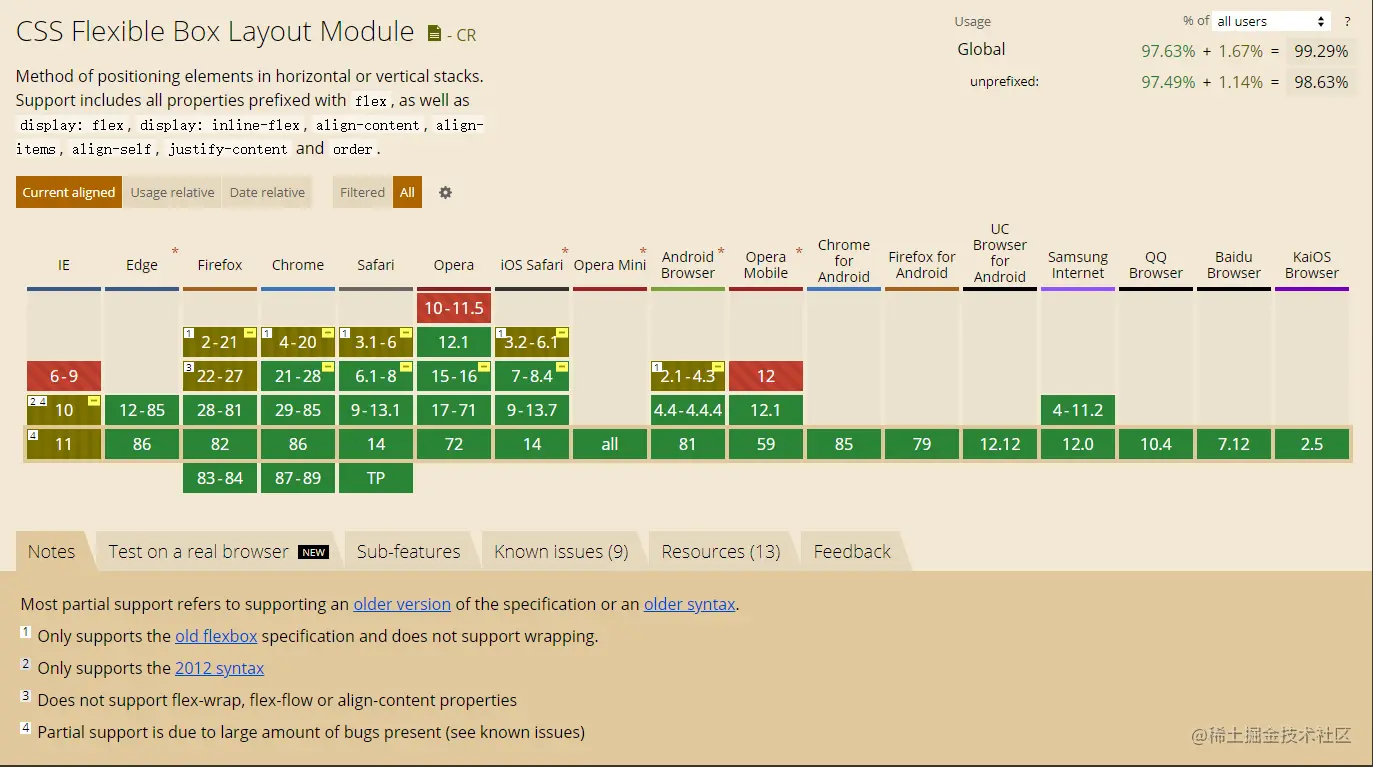Click UC Browser 12.12 cell
1373x767 pixels.
pyautogui.click(x=1000, y=444)
